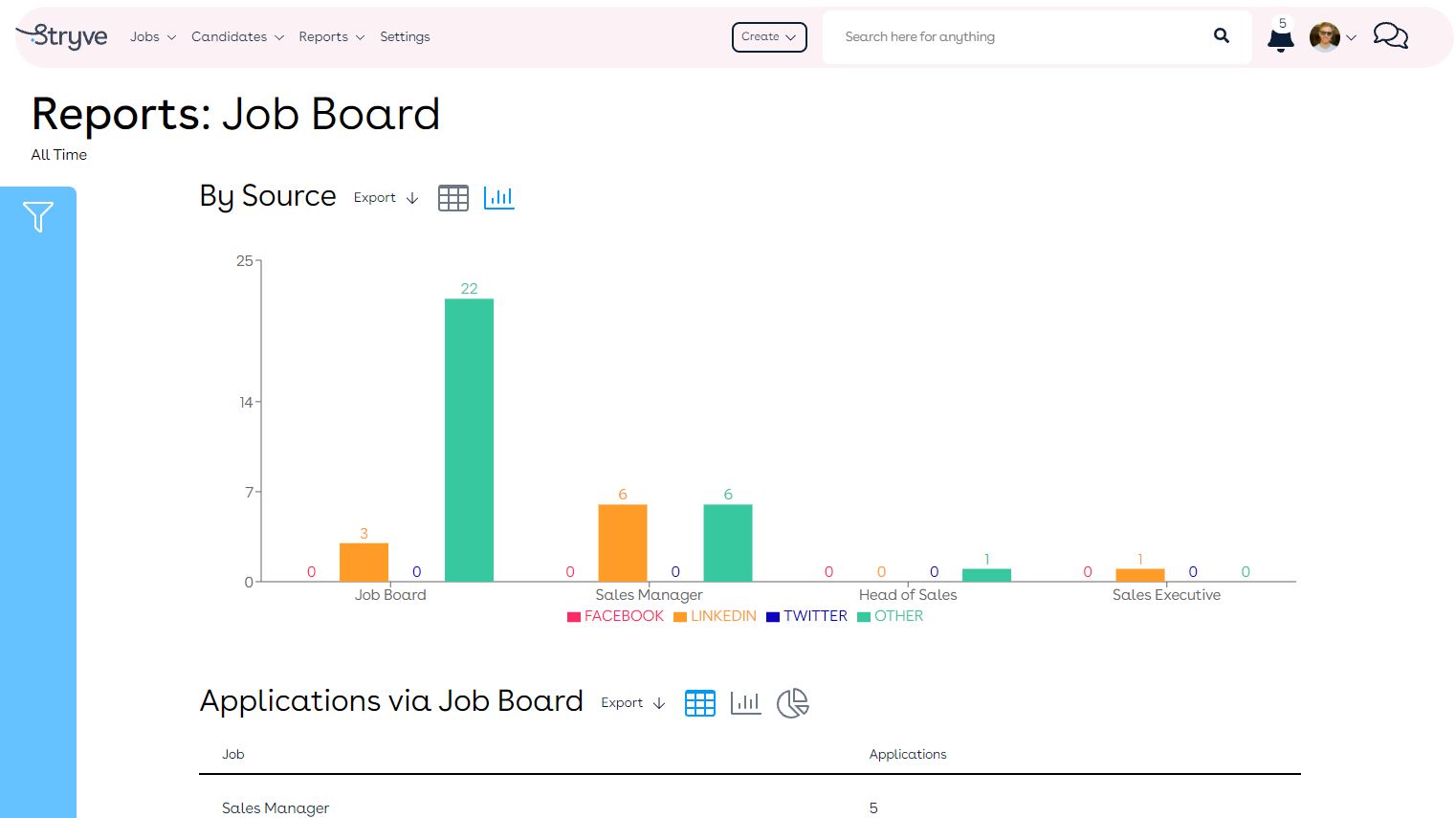Open notifications via the bell icon

click(1280, 38)
